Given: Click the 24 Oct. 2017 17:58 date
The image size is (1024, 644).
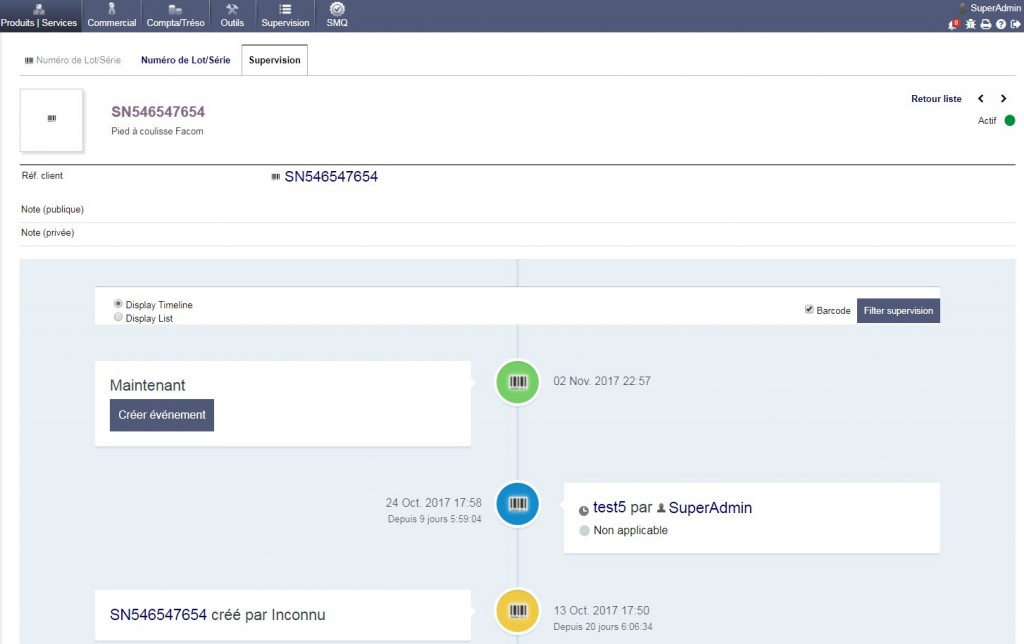Looking at the screenshot, I should coord(434,503).
